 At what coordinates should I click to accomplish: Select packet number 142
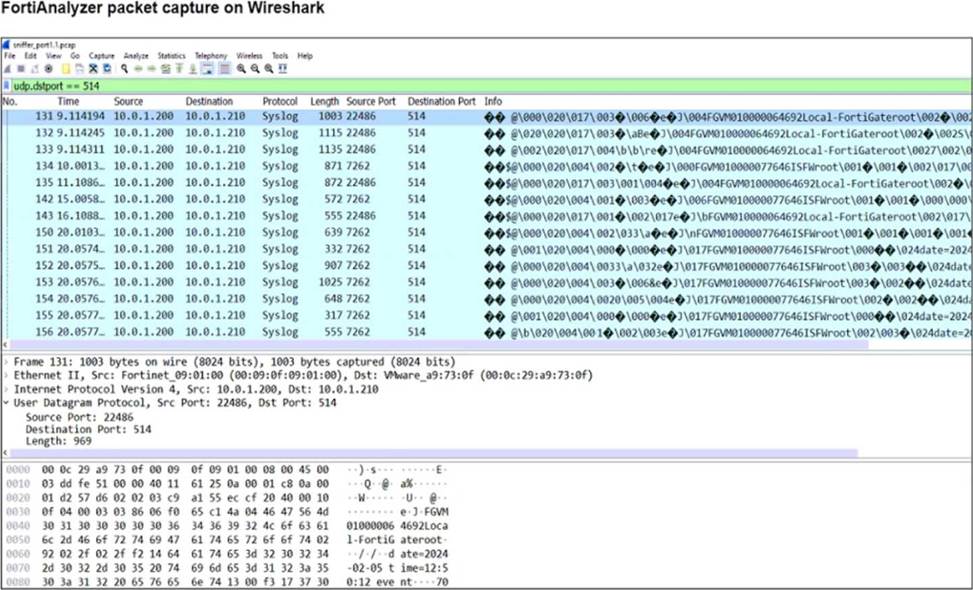pyautogui.click(x=486, y=199)
